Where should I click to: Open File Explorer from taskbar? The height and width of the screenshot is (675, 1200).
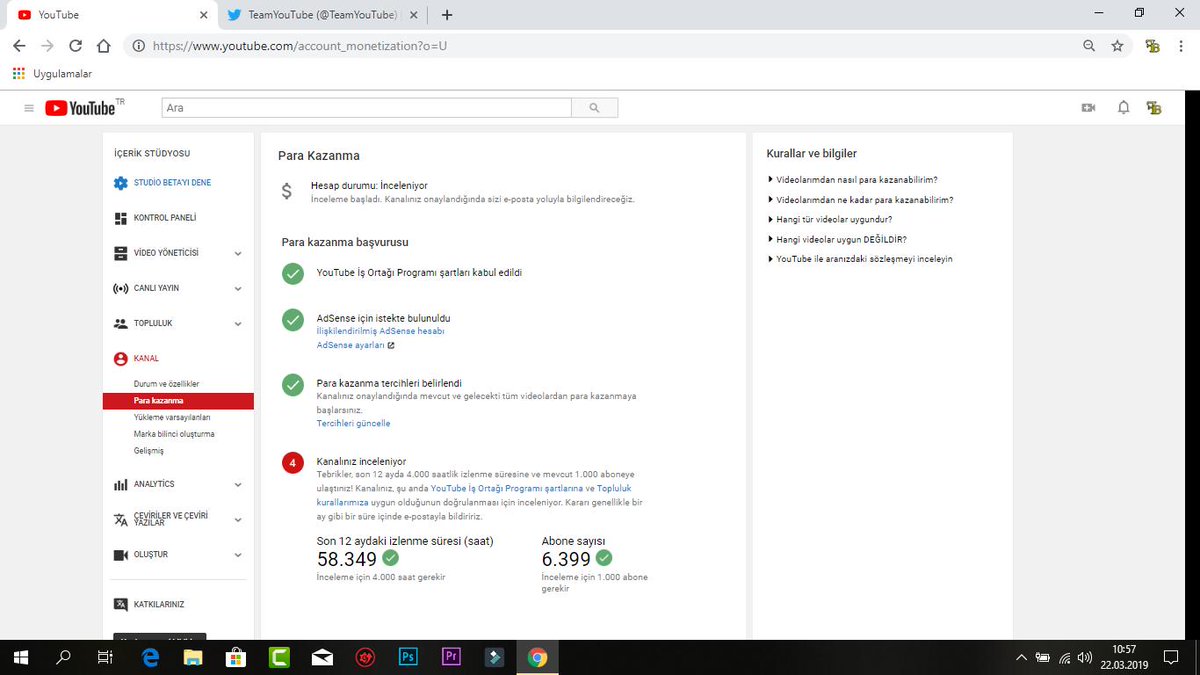tap(193, 657)
